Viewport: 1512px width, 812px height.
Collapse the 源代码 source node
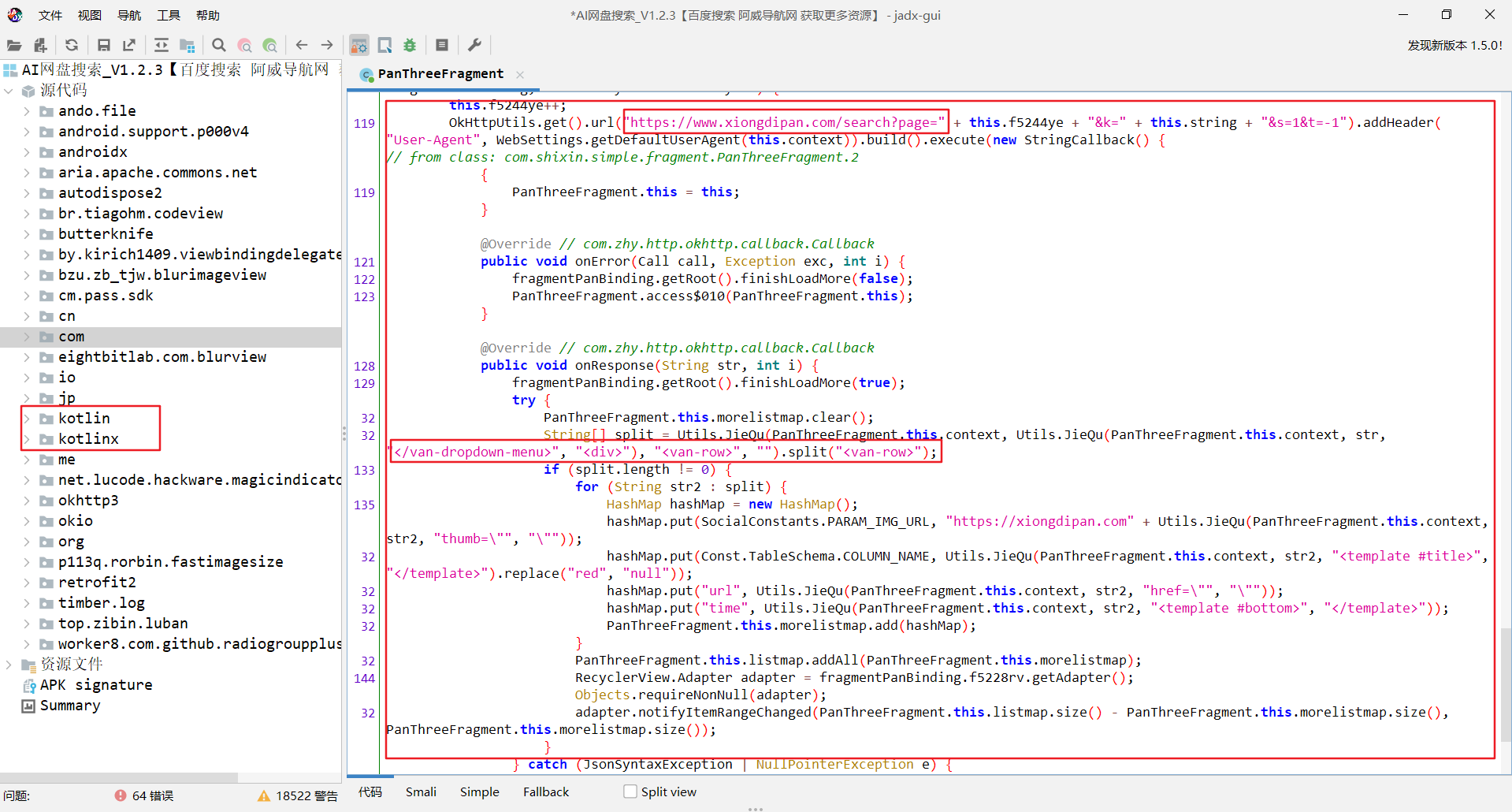(x=9, y=91)
